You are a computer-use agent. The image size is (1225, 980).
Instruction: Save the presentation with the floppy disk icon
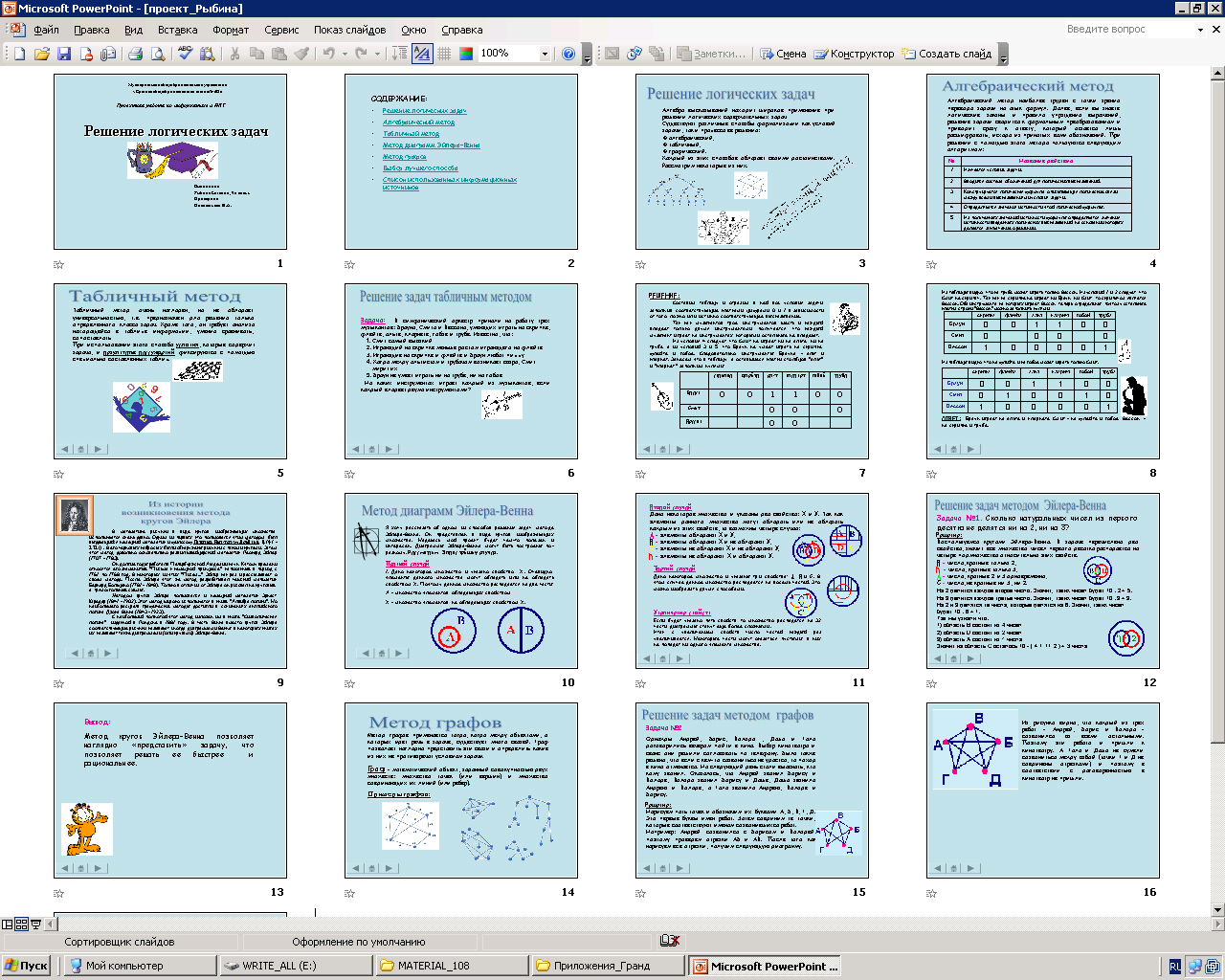pos(64,54)
